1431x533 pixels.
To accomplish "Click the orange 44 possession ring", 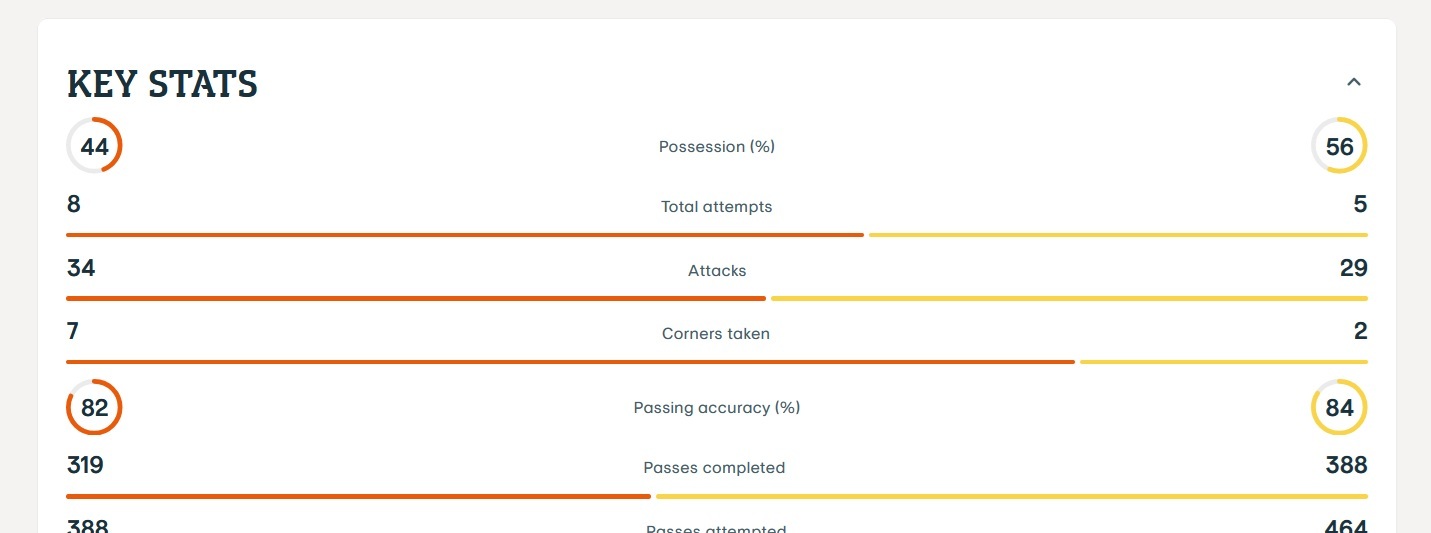I will [x=94, y=146].
